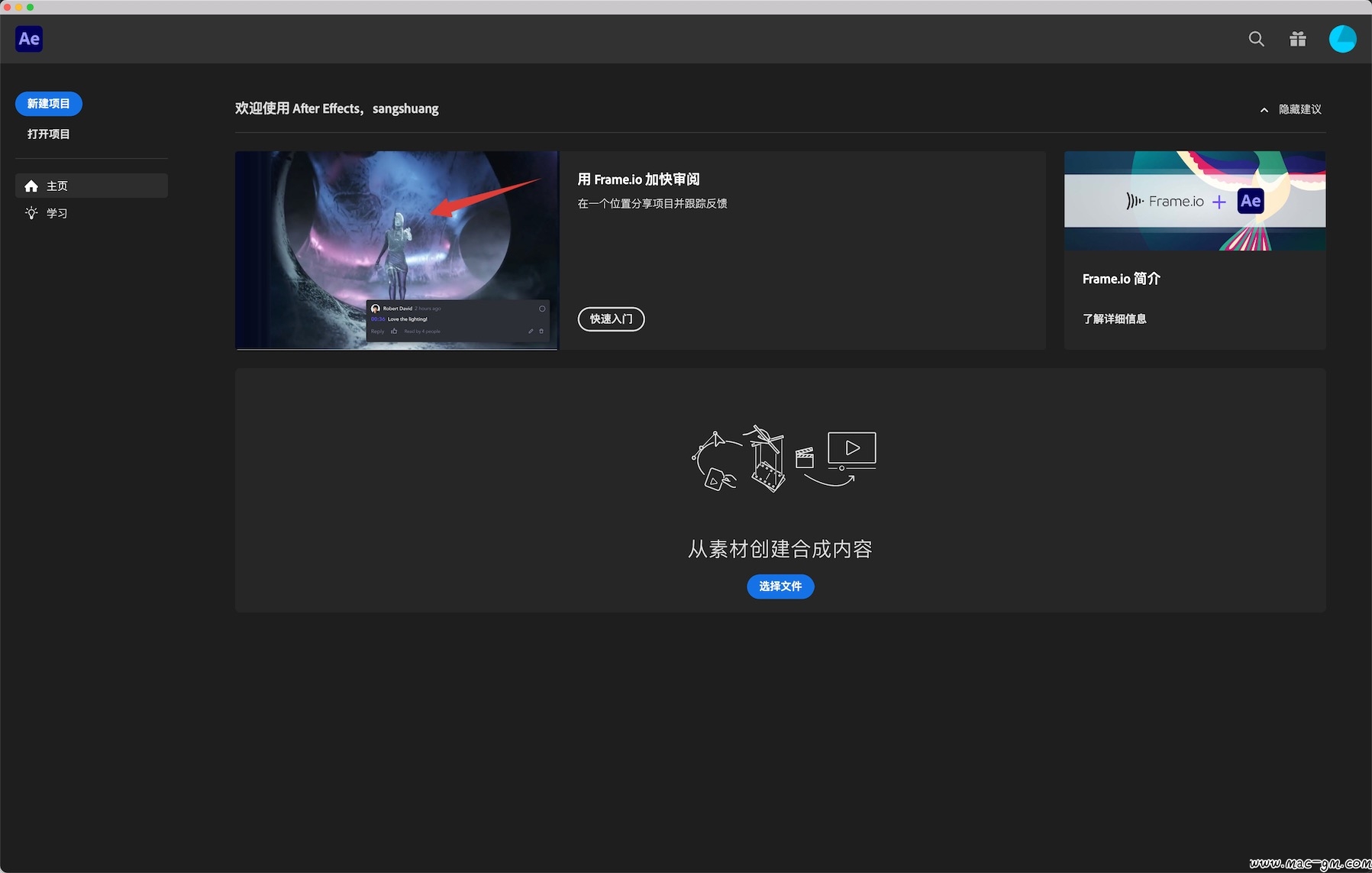
Task: Open the user account avatar
Action: 1342,39
